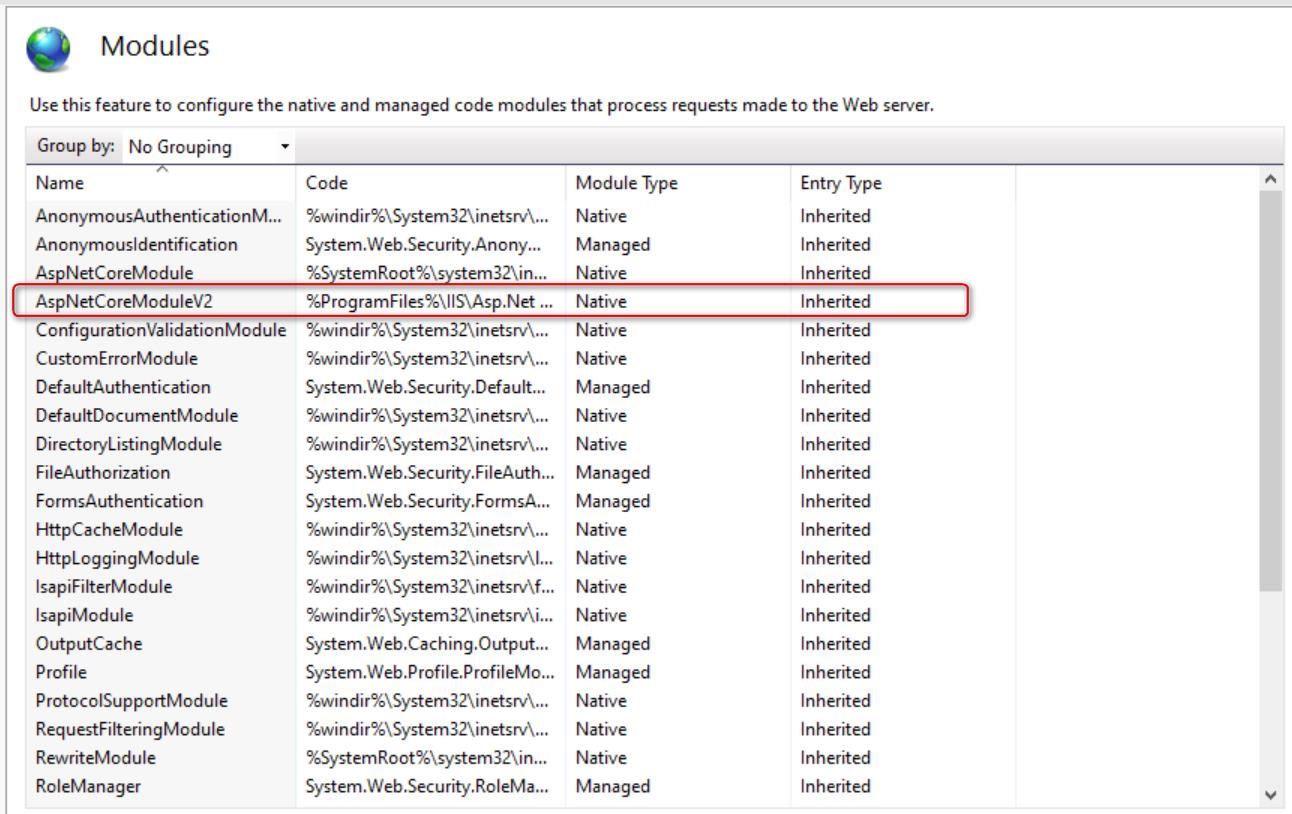The image size is (1292, 814).
Task: Open the Group by dropdown
Action: point(209,148)
